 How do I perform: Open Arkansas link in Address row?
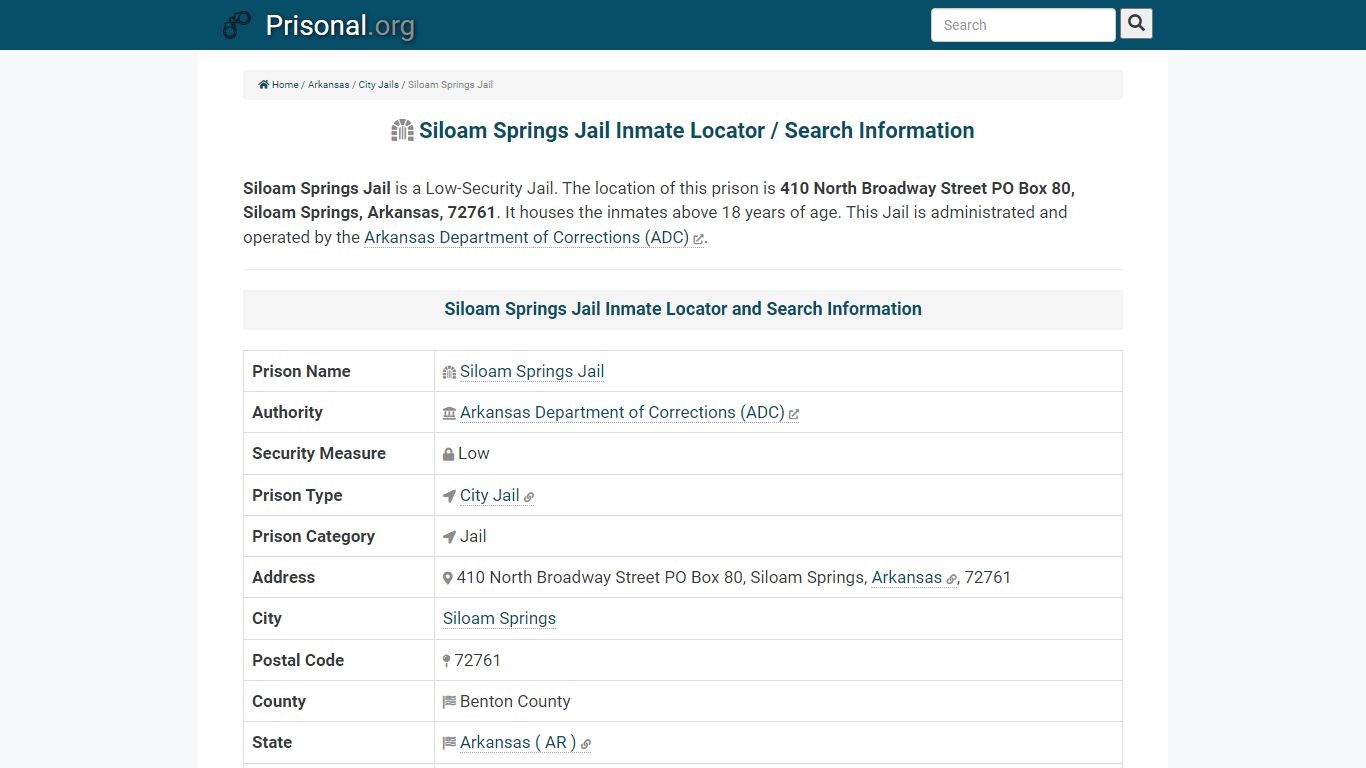tap(907, 577)
